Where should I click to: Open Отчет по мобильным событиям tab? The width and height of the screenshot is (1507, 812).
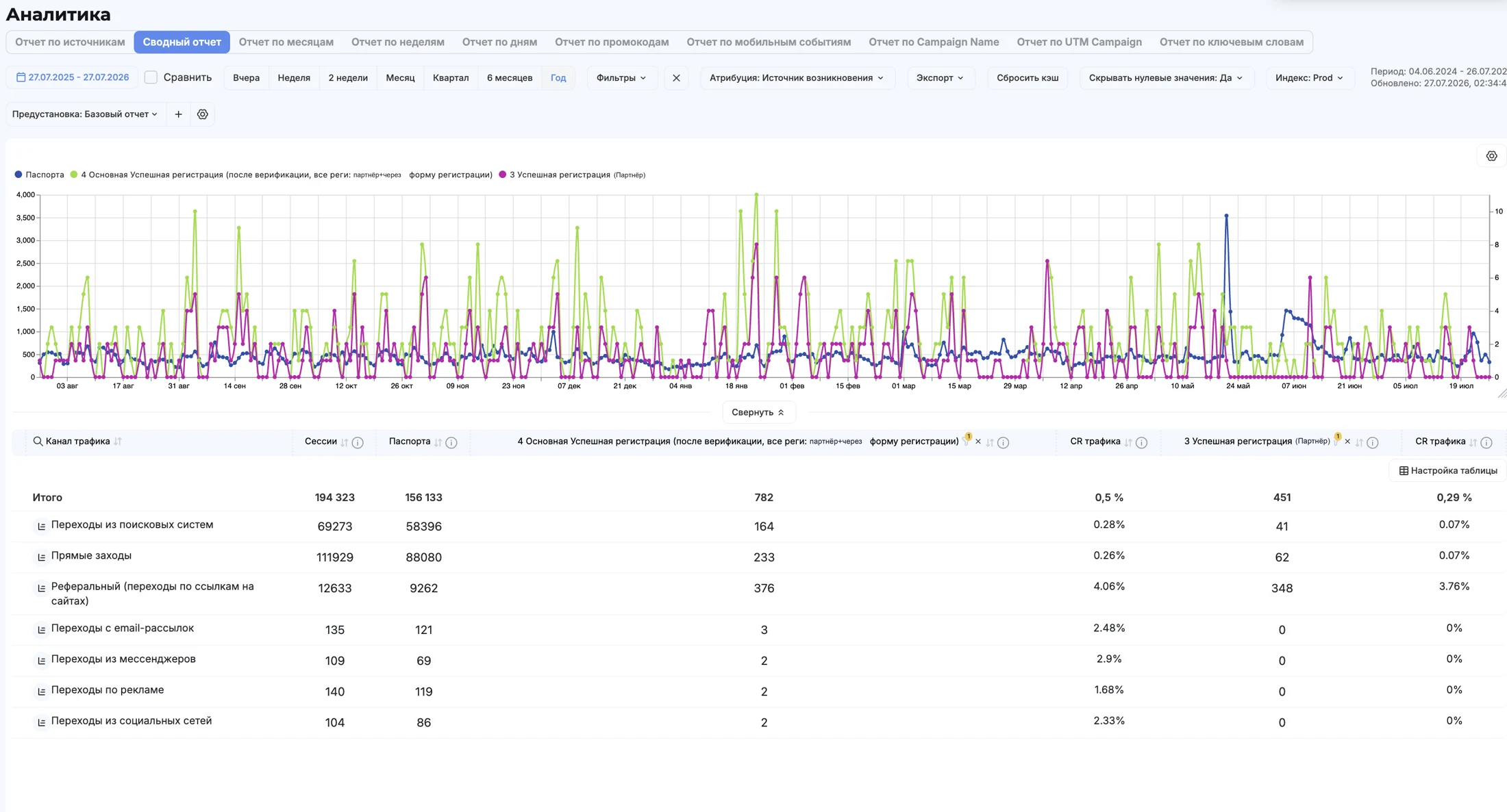[769, 42]
